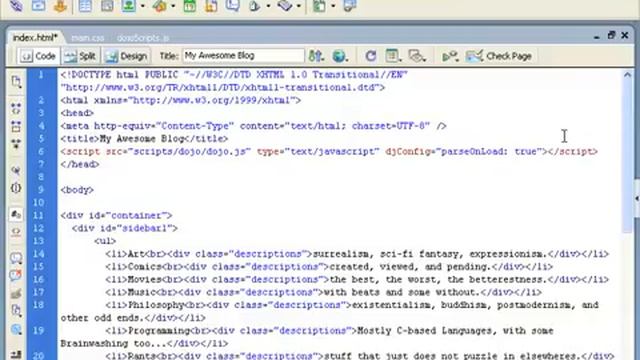Open the Tag Chooser
640x360 pixels.
pos(350,6)
